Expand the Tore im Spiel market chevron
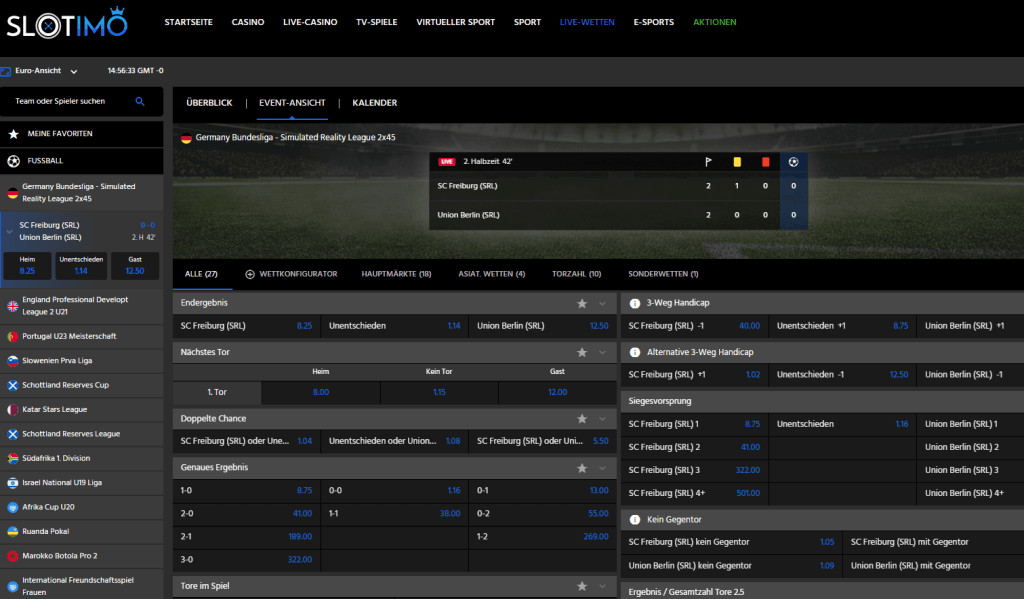The height and width of the screenshot is (599, 1024). [603, 586]
